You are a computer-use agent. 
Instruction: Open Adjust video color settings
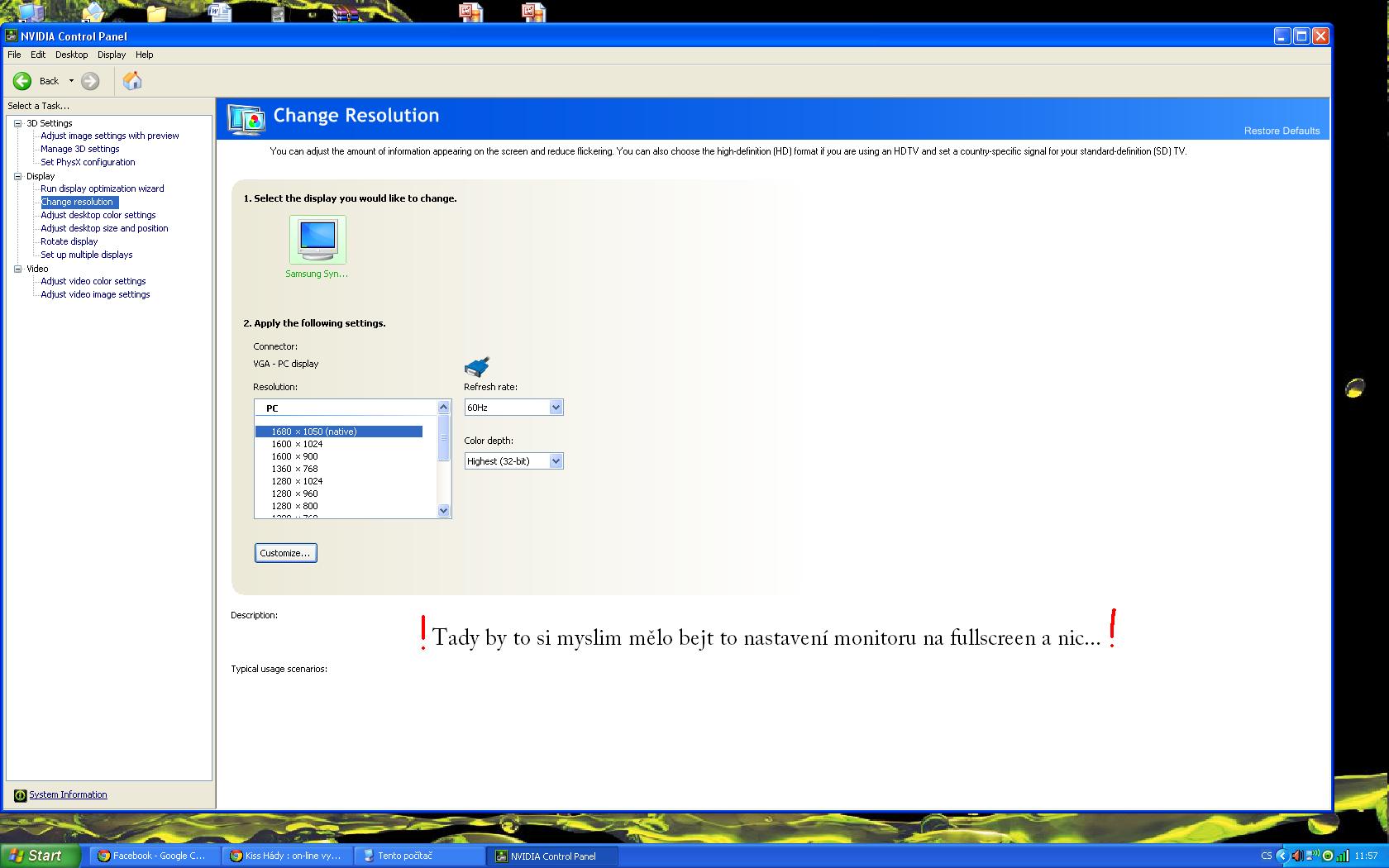[x=93, y=281]
